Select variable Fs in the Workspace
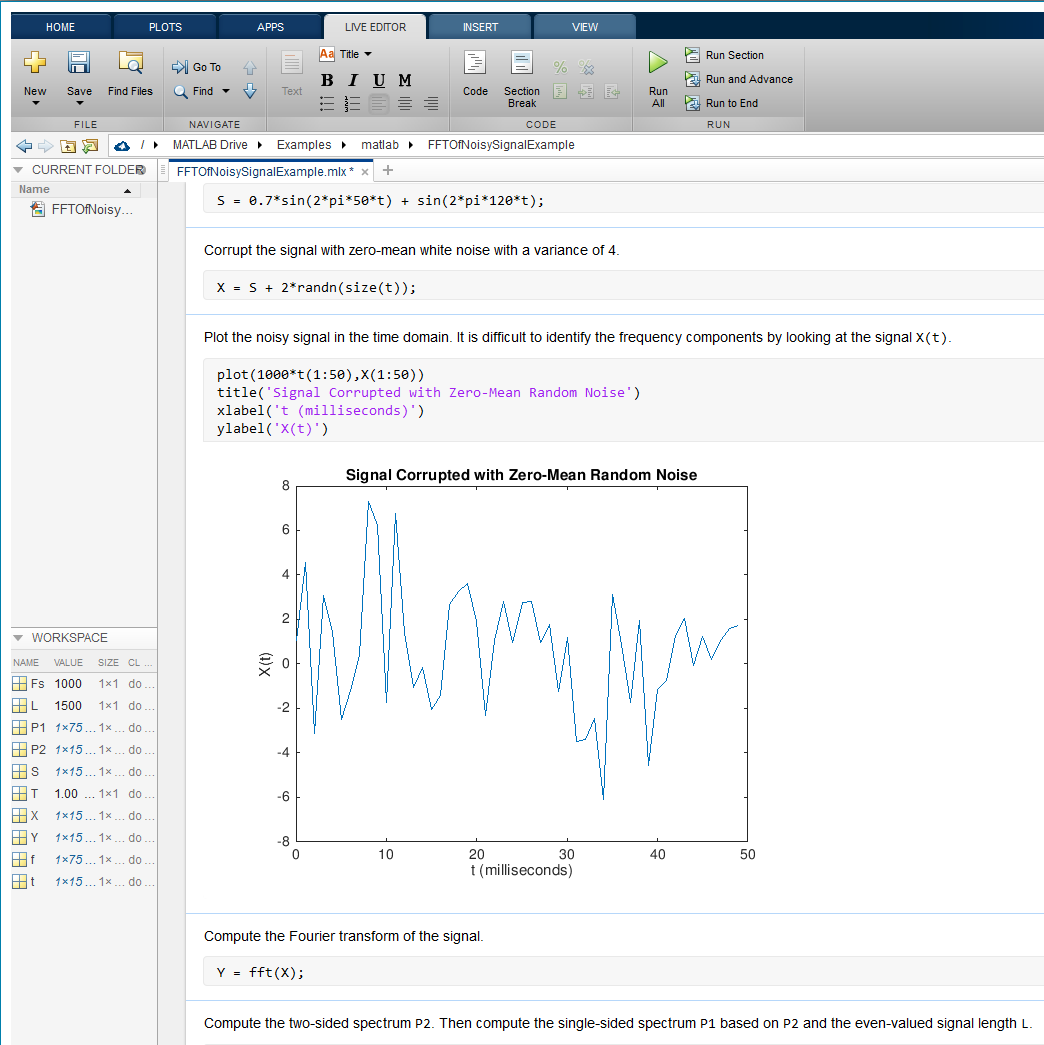 [37, 684]
